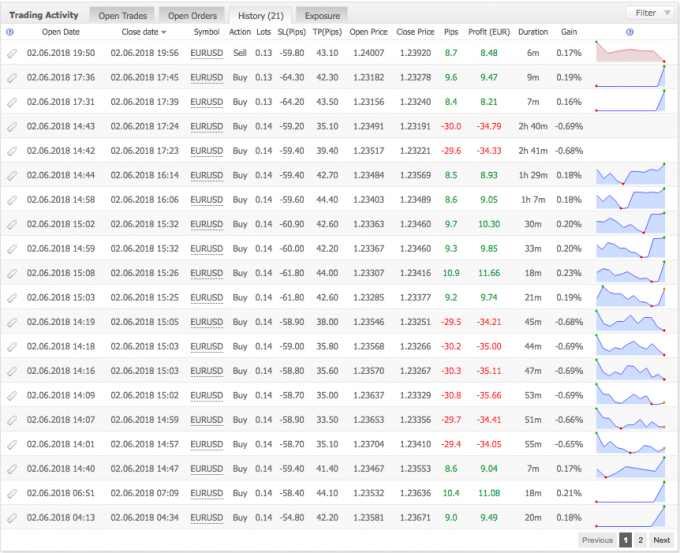
Task: Click the Pips column header
Action: coord(451,32)
